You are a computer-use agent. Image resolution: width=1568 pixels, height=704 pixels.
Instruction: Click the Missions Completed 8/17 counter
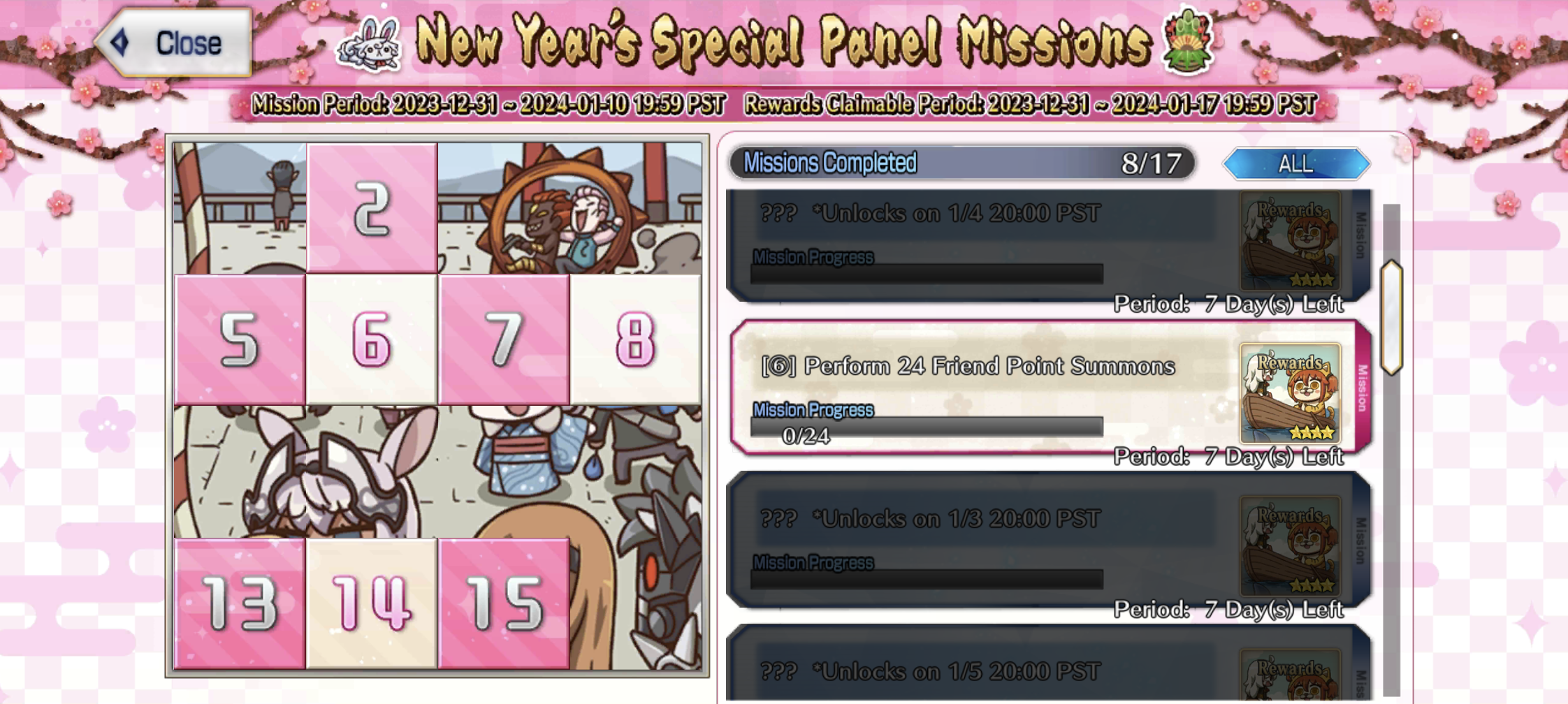tap(961, 163)
